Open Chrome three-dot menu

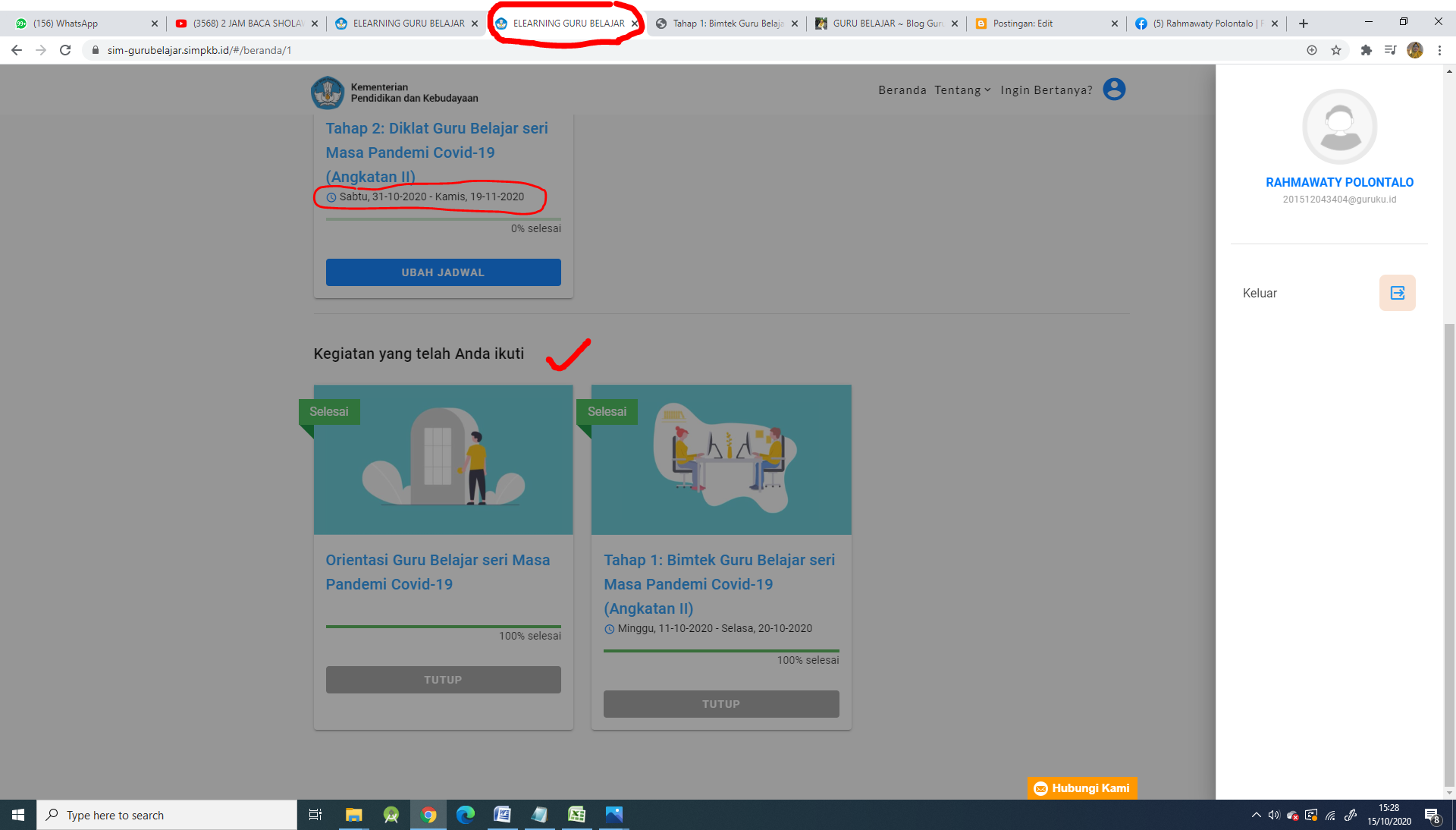click(1439, 50)
